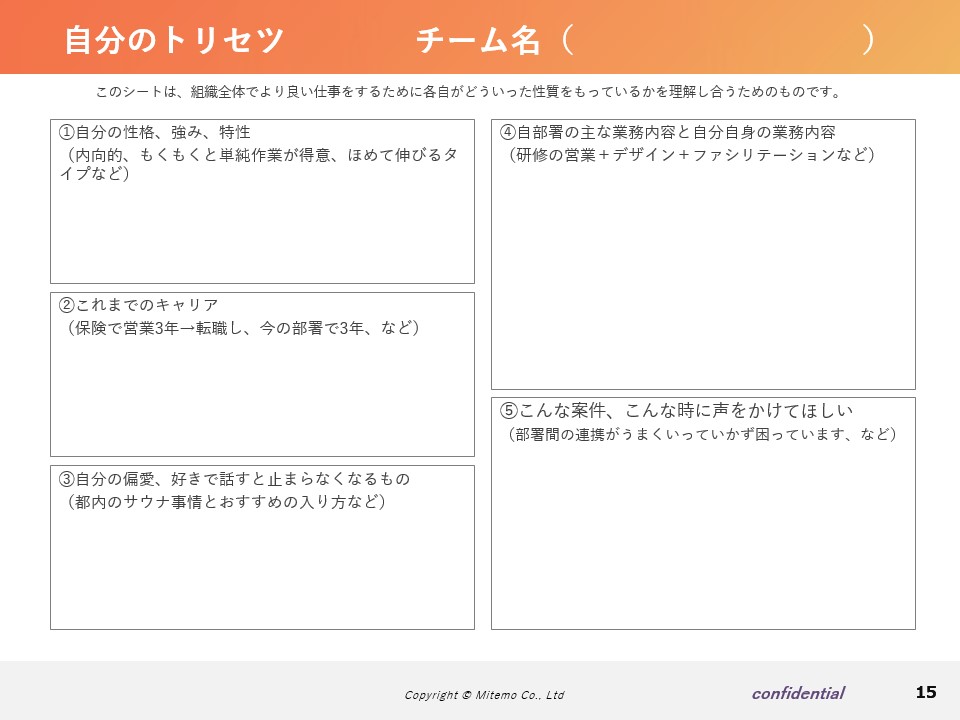Click heading ②これまでのキャリア
Image resolution: width=960 pixels, height=720 pixels.
[138, 305]
